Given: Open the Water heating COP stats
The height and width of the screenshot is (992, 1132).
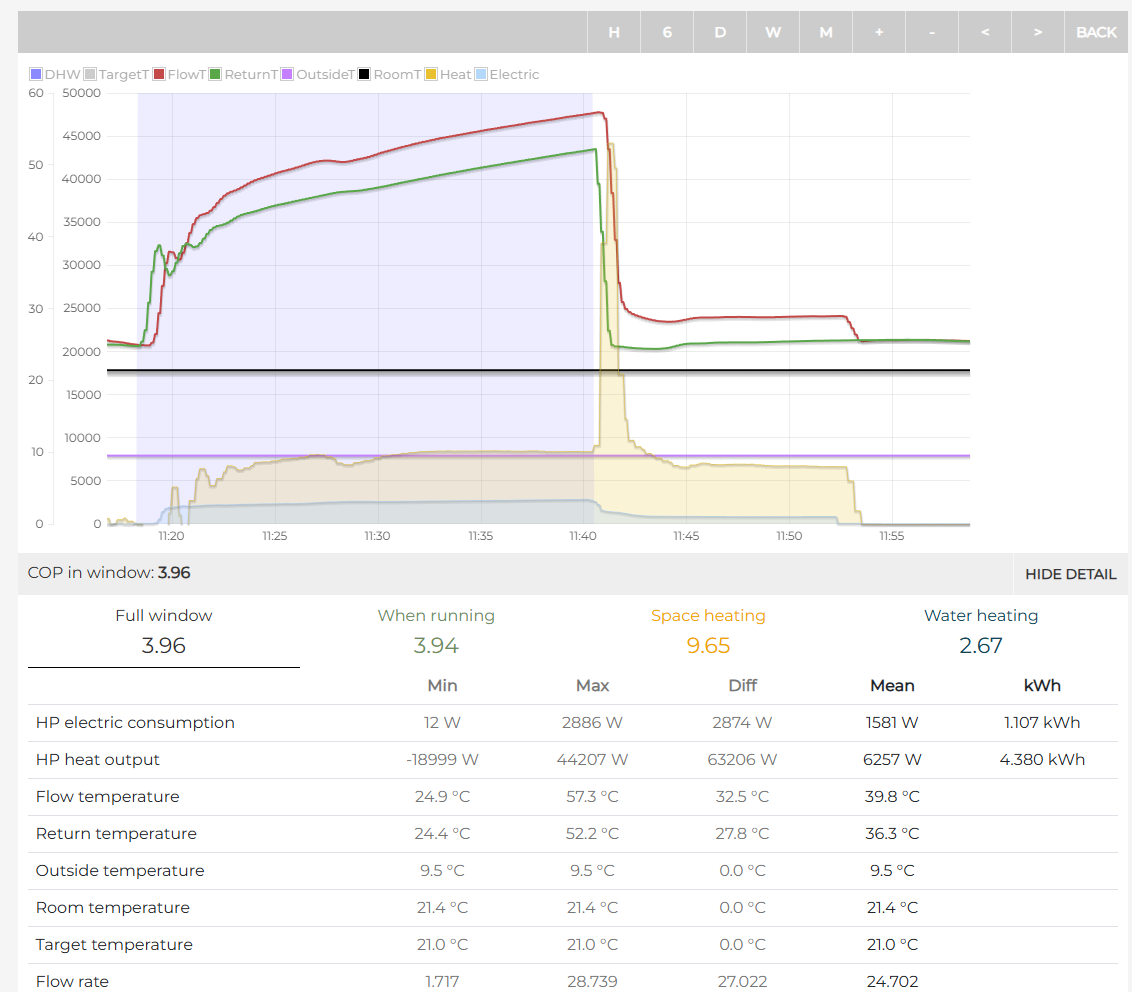Looking at the screenshot, I should tap(980, 631).
